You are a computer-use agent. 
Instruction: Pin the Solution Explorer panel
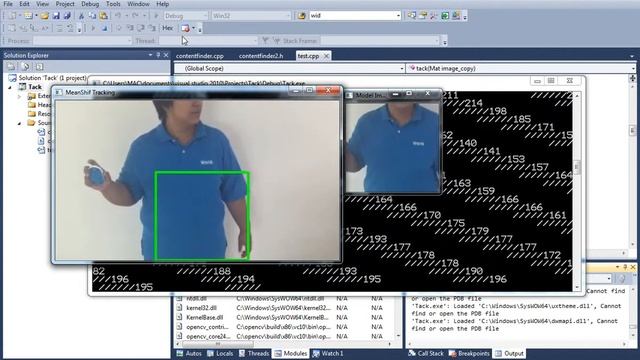tap(158, 55)
